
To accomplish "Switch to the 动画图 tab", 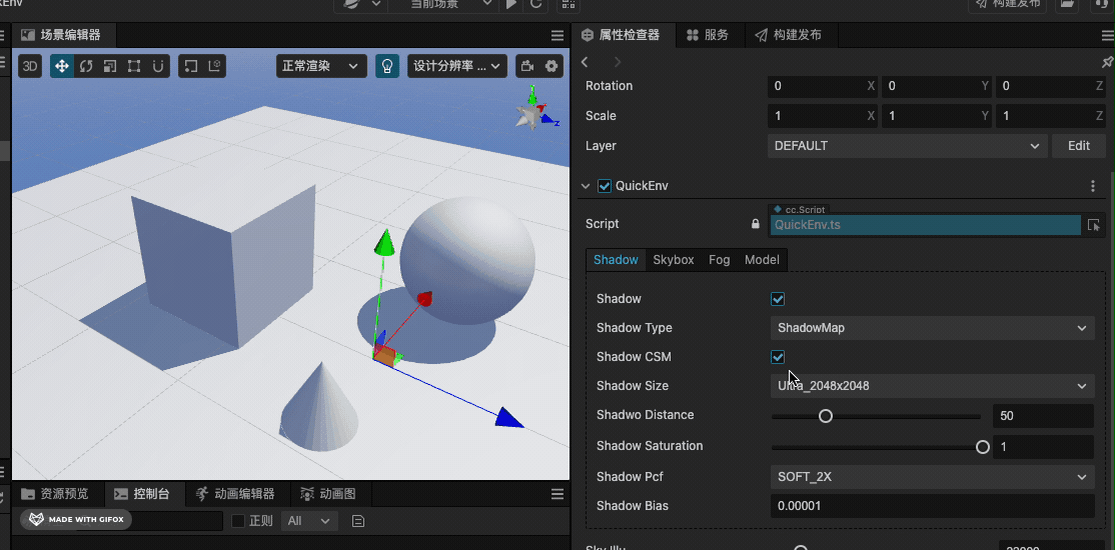I will 332,494.
